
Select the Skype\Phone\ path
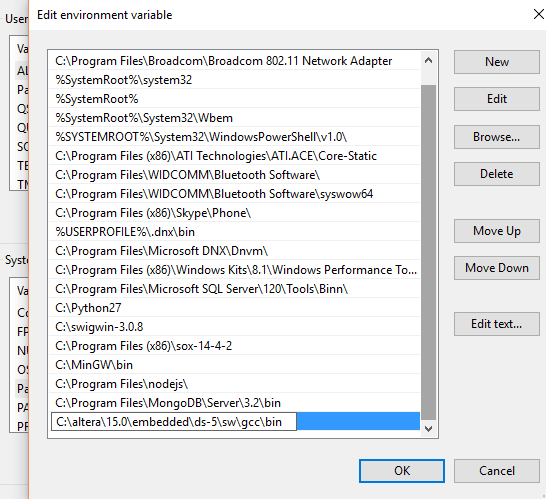coord(234,213)
